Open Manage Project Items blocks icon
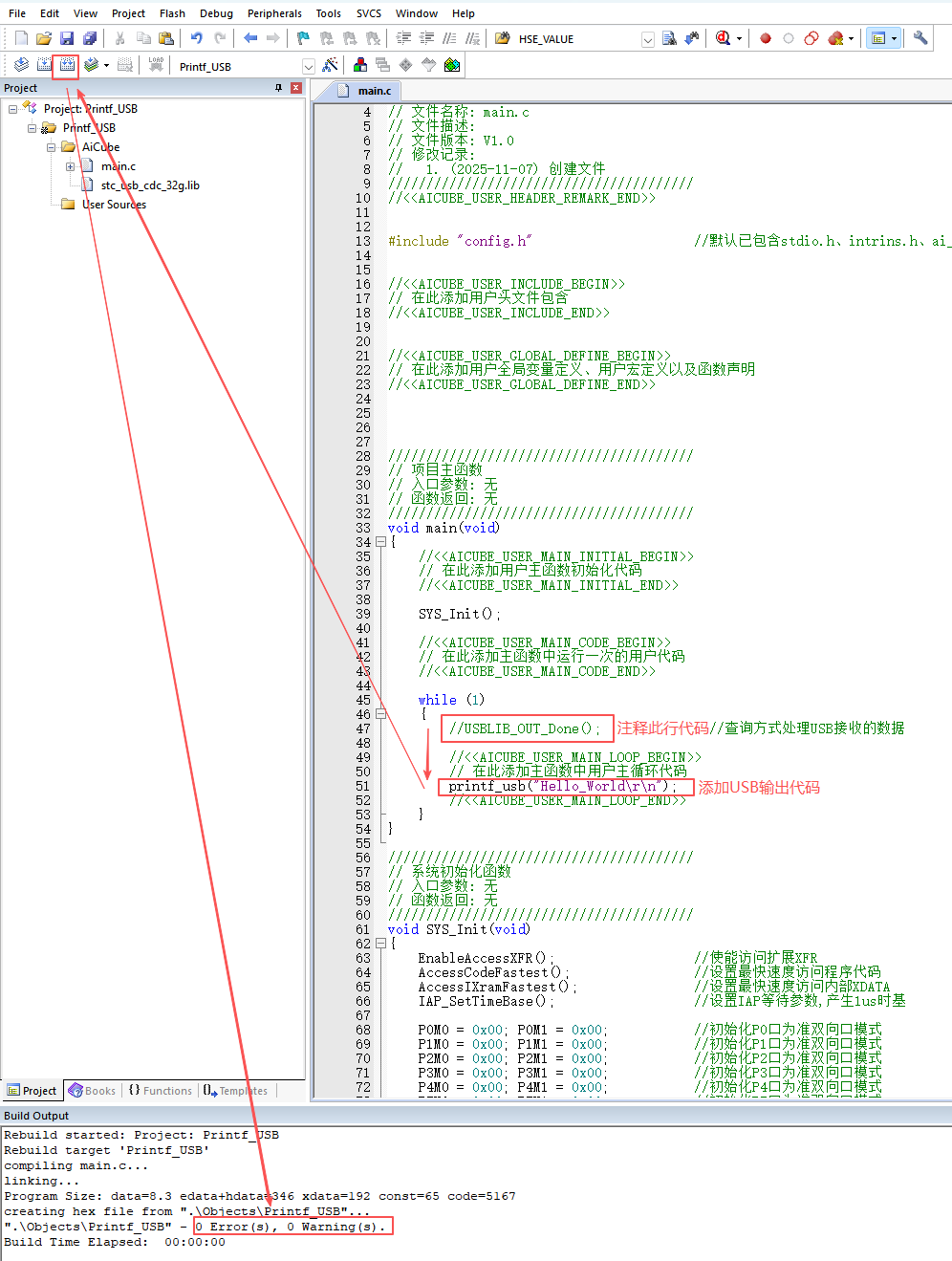This screenshot has height=1261, width=952. [360, 65]
